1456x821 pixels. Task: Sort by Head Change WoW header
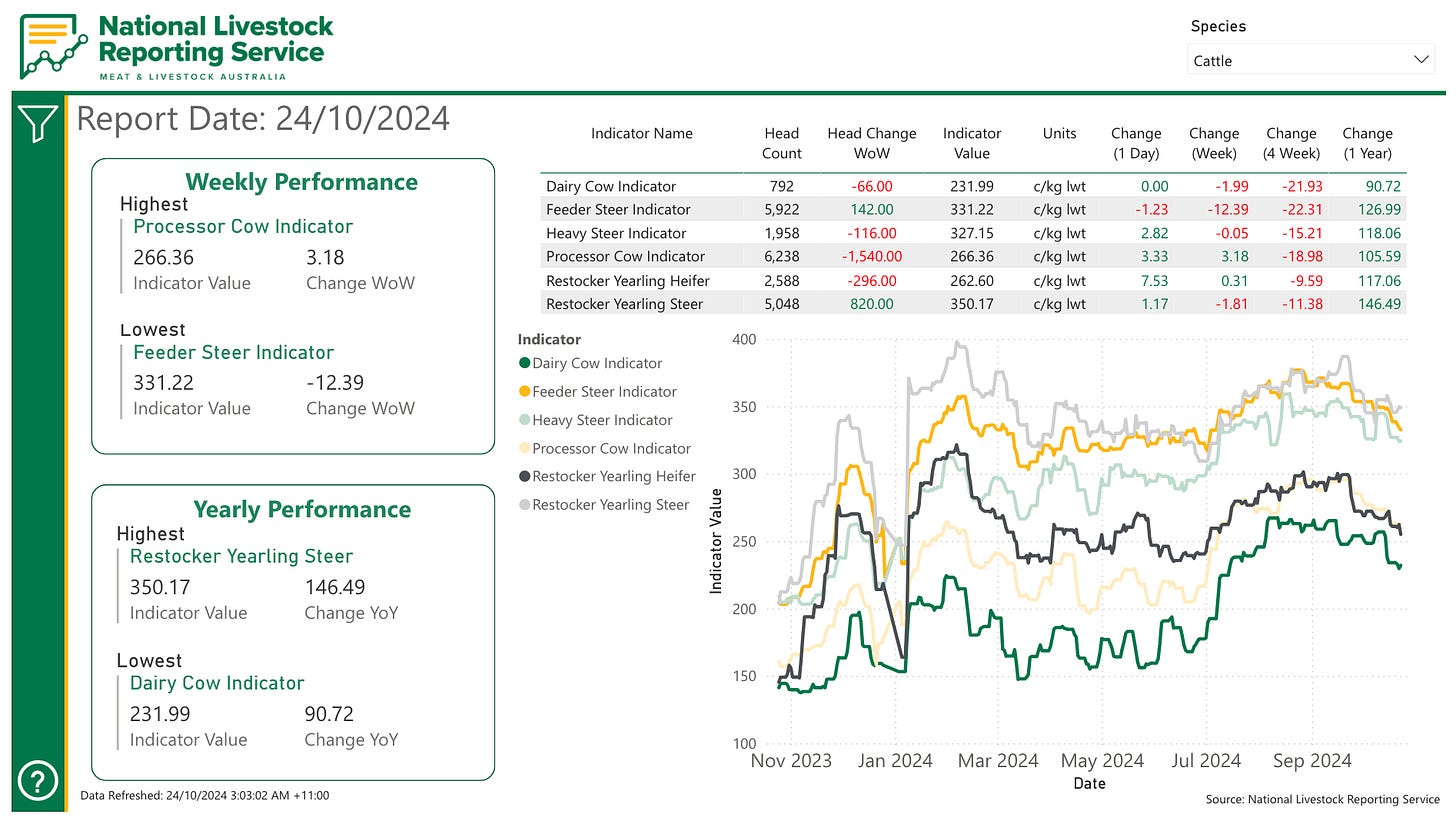tap(871, 143)
